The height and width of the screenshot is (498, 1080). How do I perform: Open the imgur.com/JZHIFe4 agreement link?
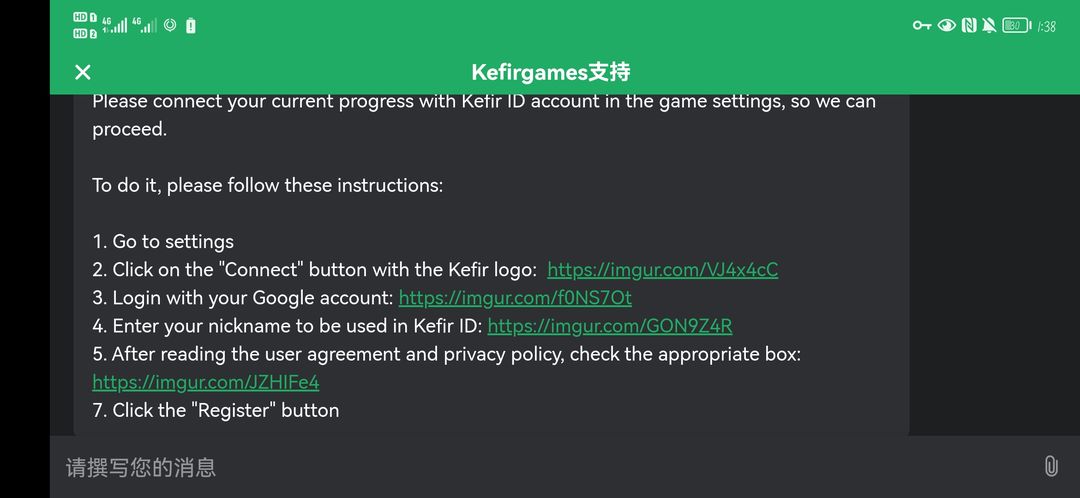[205, 382]
